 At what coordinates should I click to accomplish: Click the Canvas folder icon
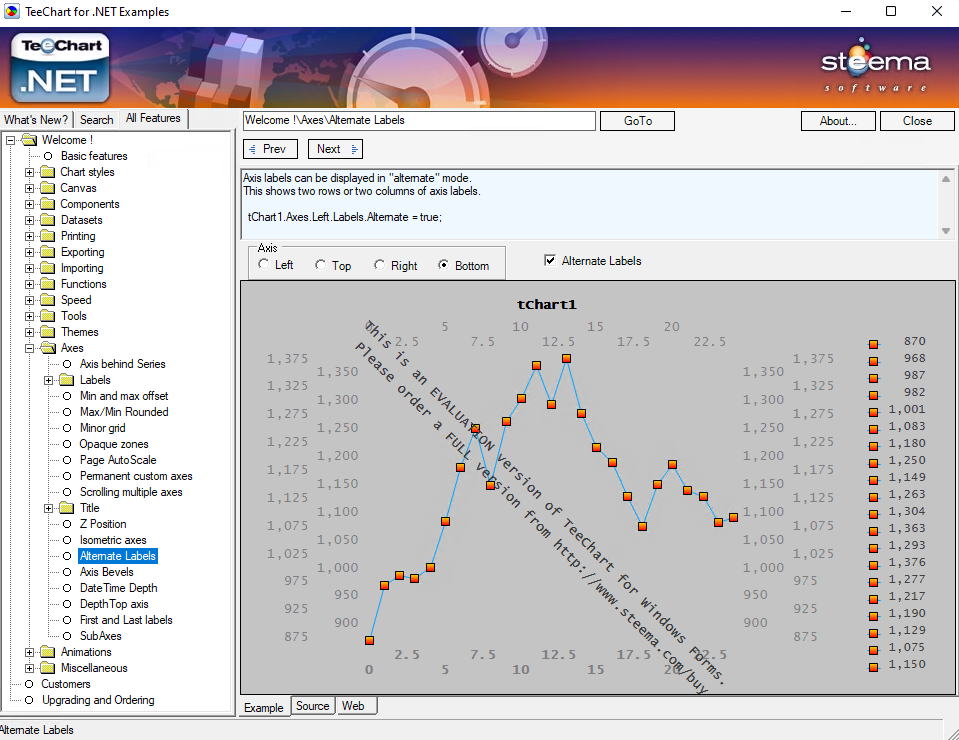coord(48,188)
